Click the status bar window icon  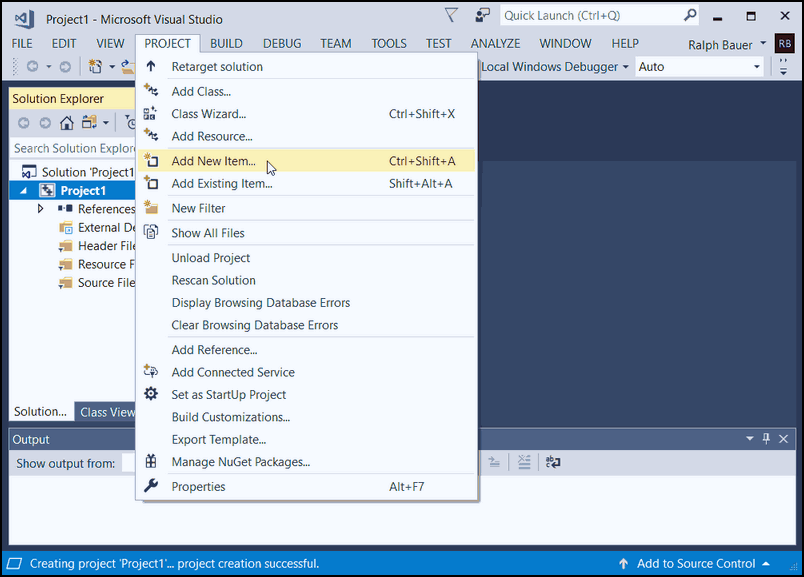(x=14, y=563)
